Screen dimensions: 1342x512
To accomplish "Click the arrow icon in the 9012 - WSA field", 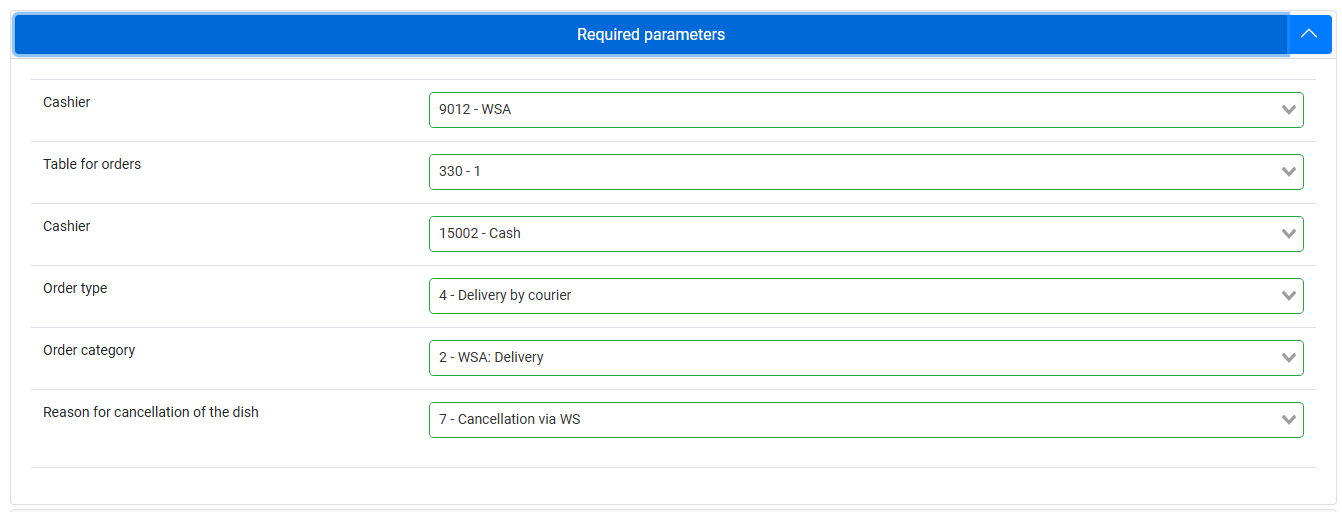I will pyautogui.click(x=1289, y=110).
